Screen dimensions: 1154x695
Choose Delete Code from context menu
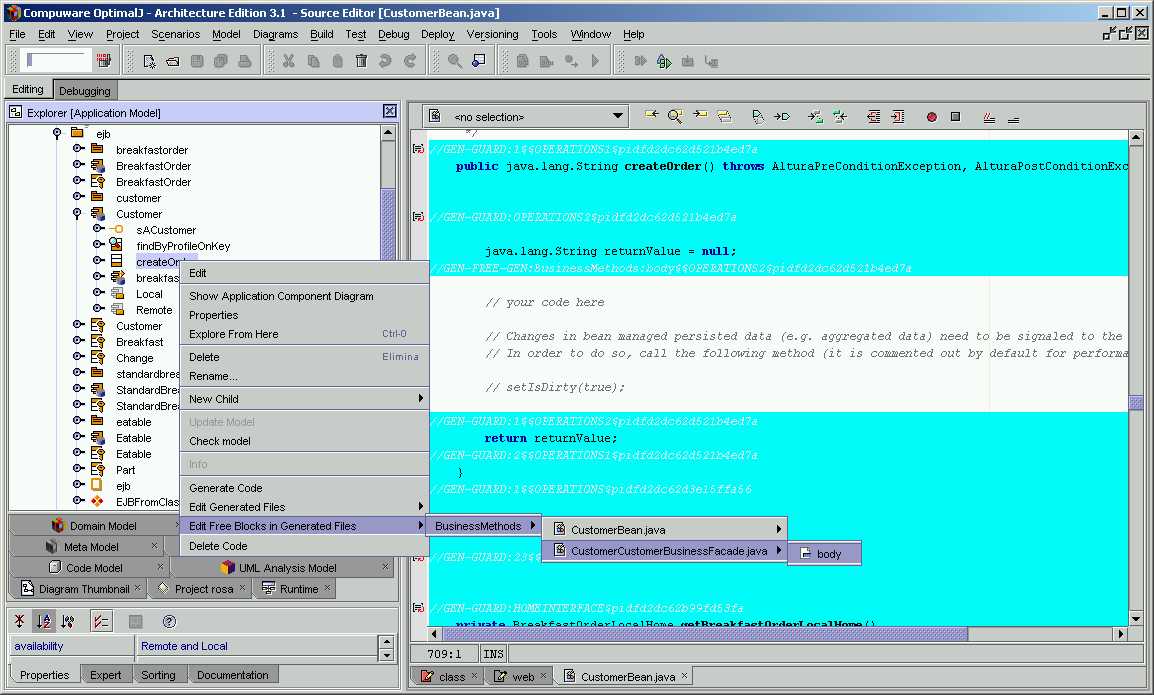(304, 546)
